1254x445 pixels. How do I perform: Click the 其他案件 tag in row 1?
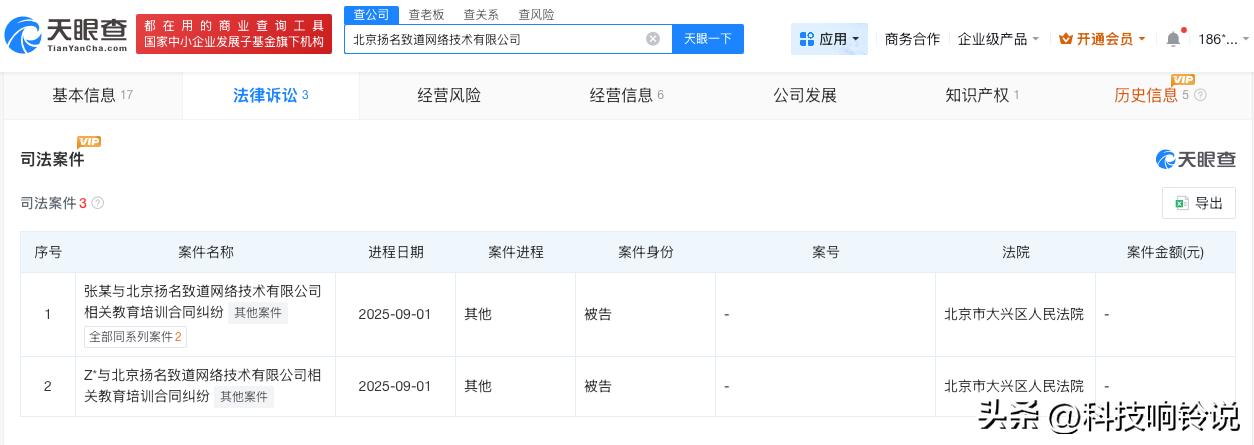257,313
